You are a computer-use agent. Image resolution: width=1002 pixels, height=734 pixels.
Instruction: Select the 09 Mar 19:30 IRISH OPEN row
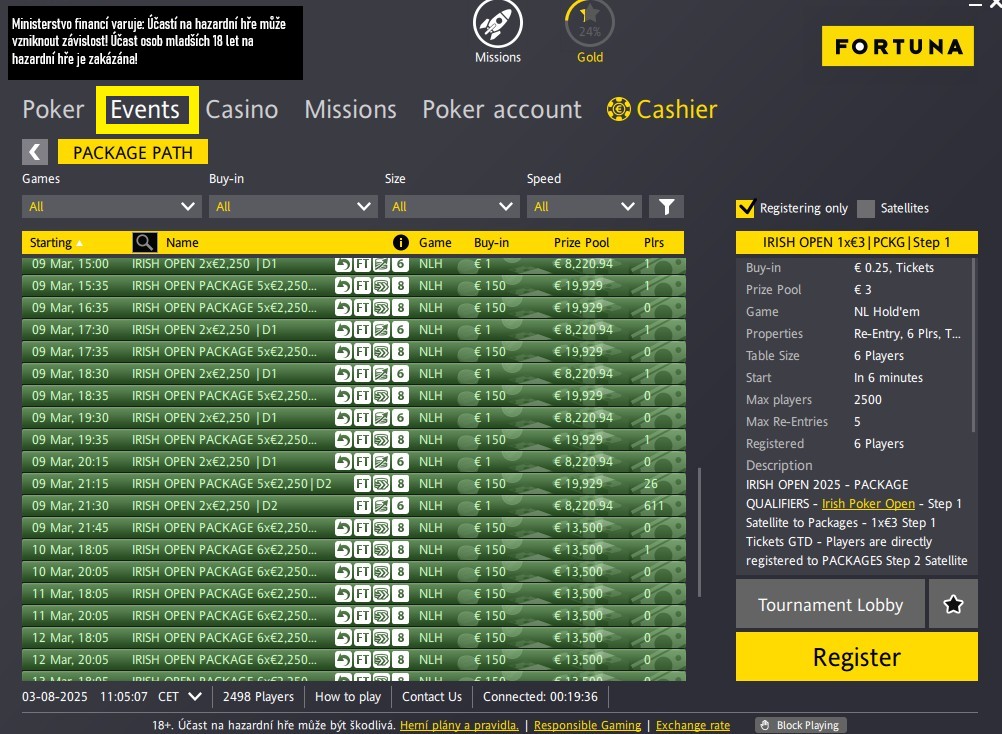click(353, 418)
